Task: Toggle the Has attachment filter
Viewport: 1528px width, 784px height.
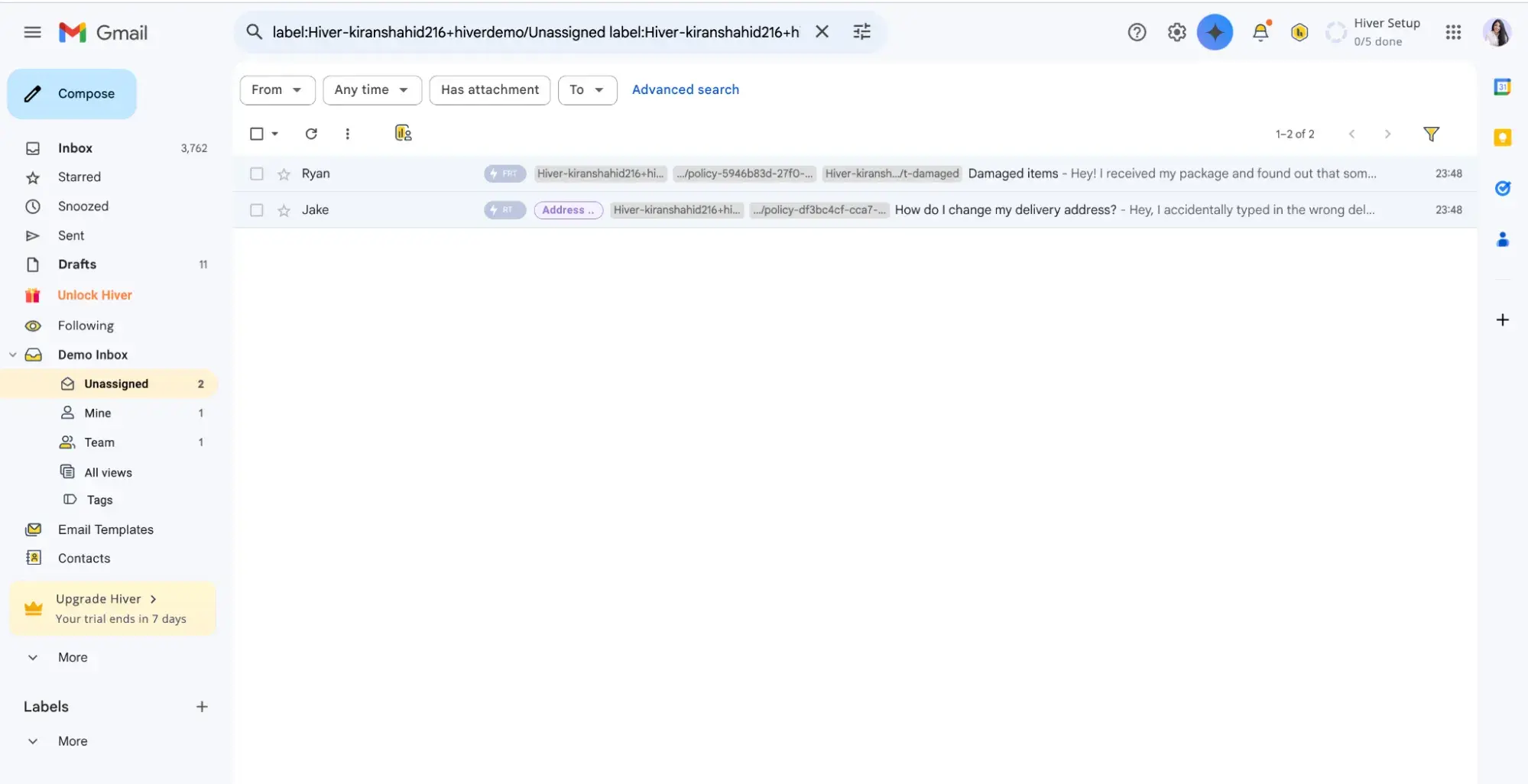Action: point(490,90)
